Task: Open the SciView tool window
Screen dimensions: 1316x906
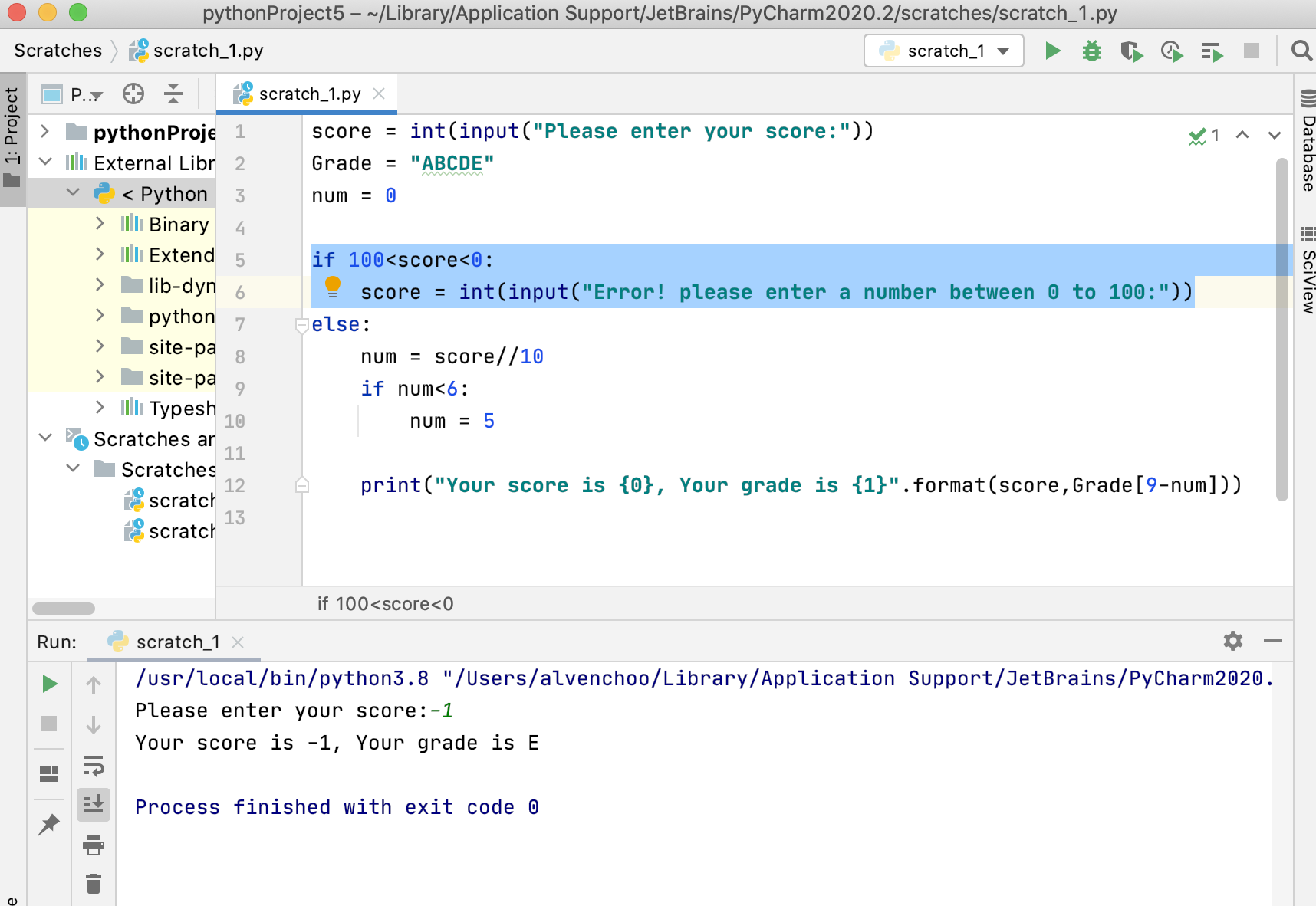Action: [1306, 270]
